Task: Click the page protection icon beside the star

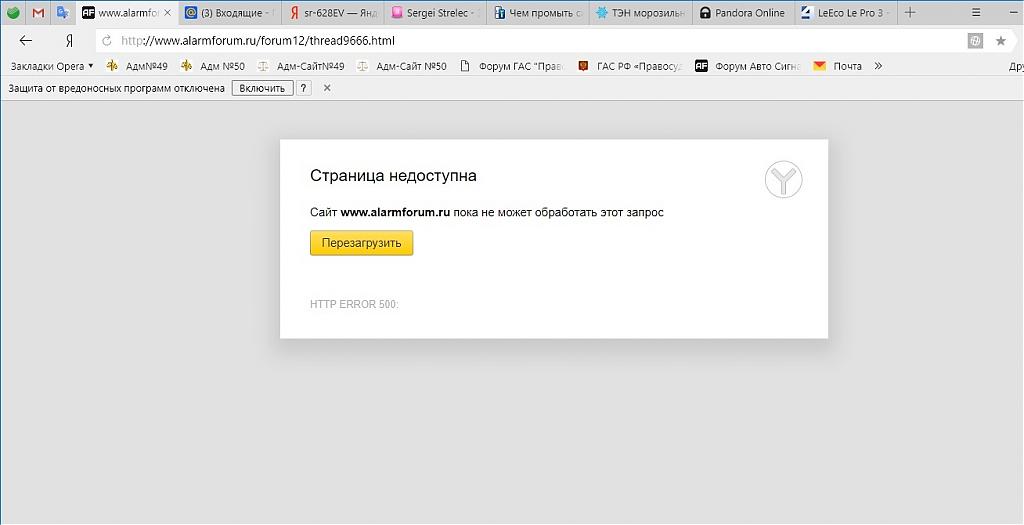Action: (975, 41)
